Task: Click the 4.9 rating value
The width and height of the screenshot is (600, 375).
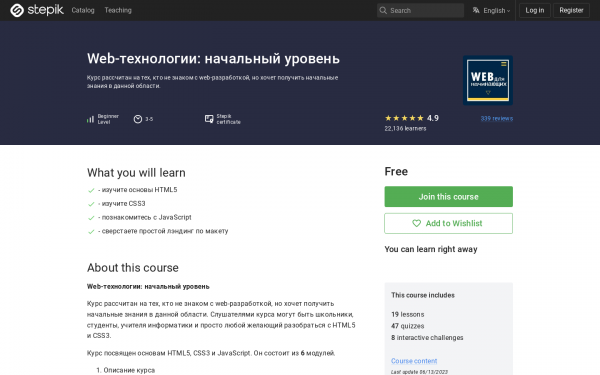Action: tap(433, 118)
